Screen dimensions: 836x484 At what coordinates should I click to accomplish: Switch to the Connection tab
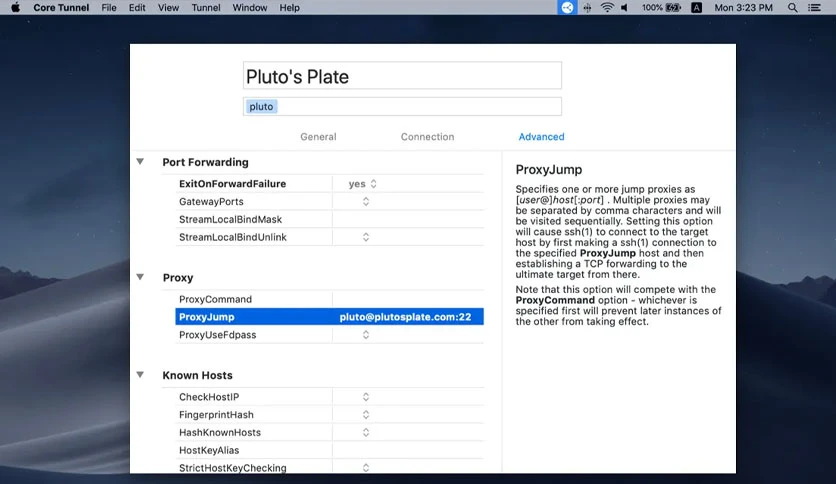(428, 136)
